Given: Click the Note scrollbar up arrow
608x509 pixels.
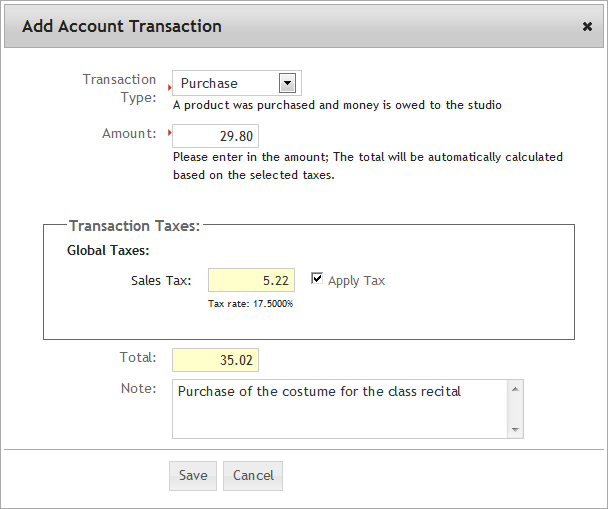Looking at the screenshot, I should tap(515, 389).
